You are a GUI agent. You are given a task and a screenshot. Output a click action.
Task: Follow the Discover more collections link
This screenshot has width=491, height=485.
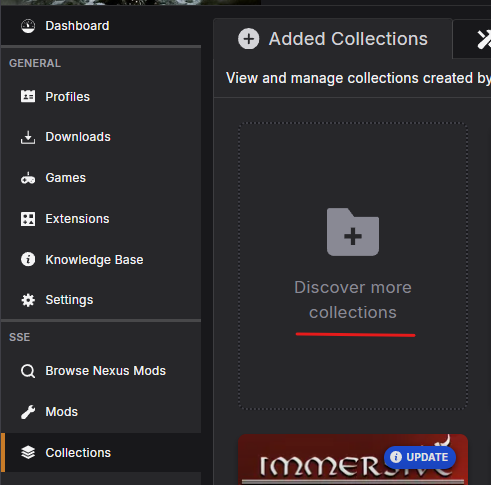pos(353,300)
